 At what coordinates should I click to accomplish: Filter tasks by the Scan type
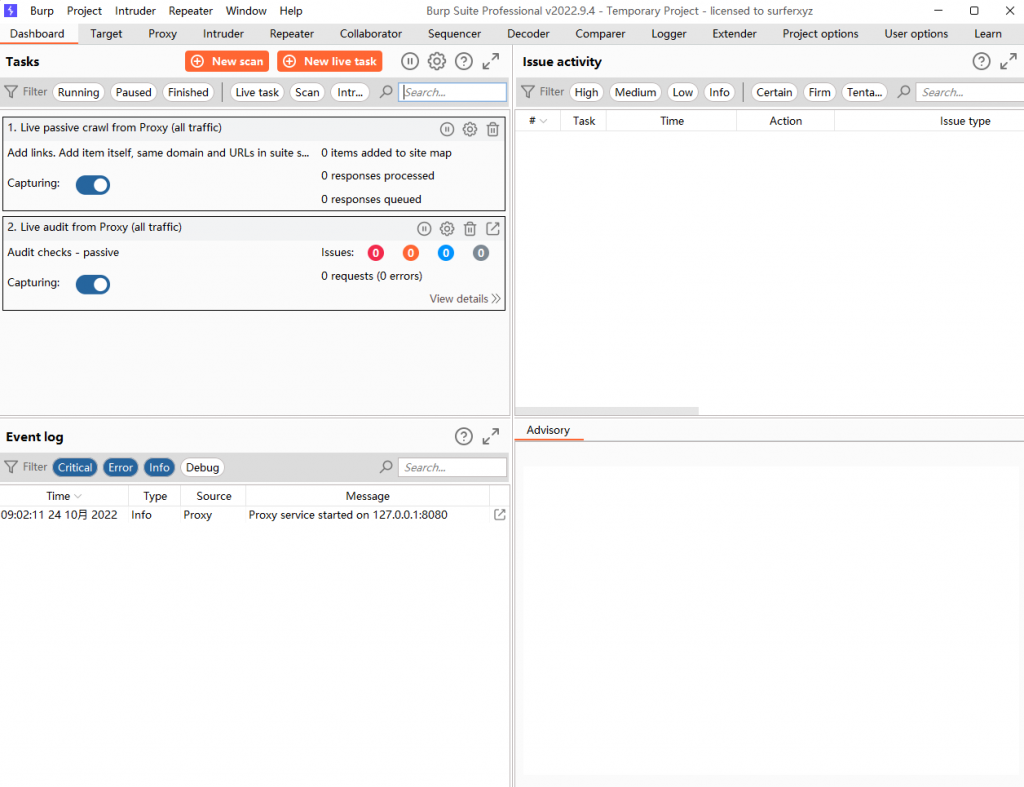point(307,92)
